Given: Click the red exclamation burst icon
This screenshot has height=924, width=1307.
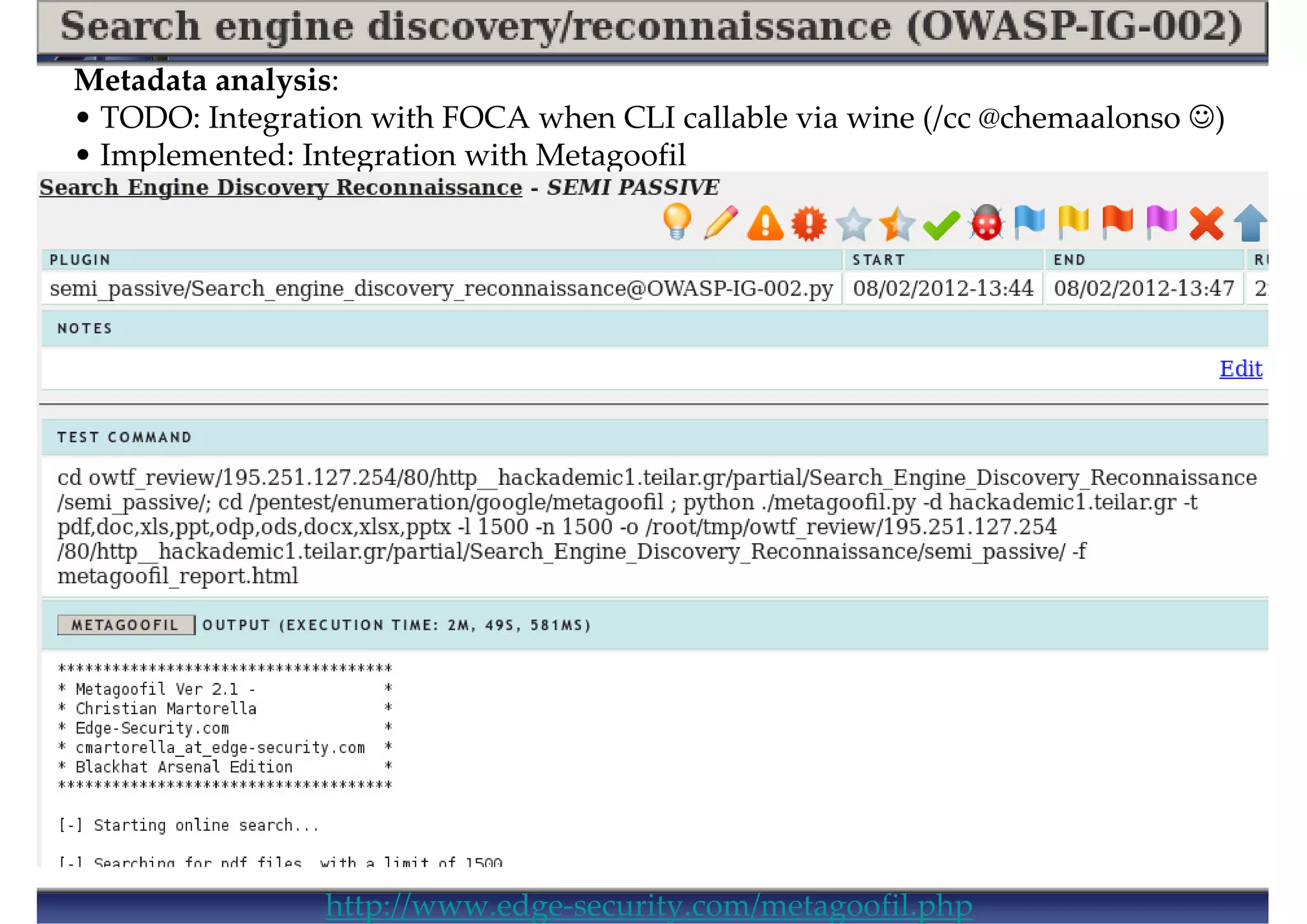Looking at the screenshot, I should tap(809, 223).
